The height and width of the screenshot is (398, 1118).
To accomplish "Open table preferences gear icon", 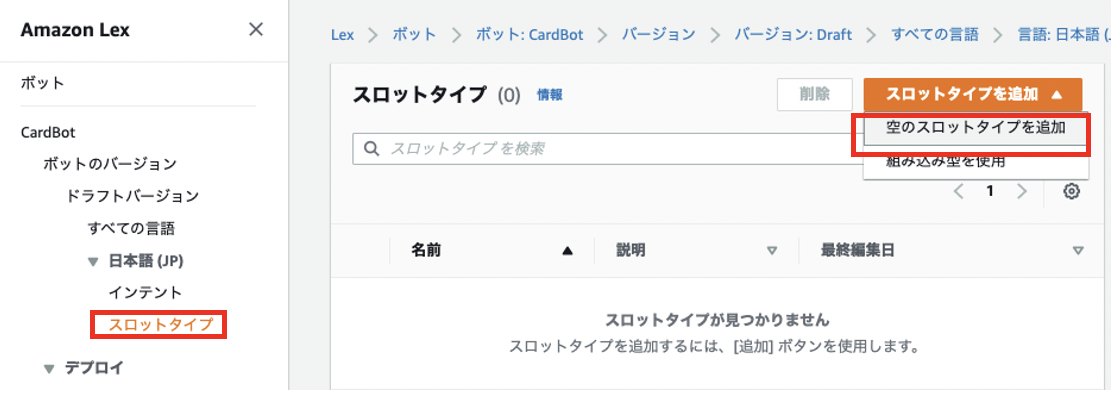I will click(x=1071, y=191).
